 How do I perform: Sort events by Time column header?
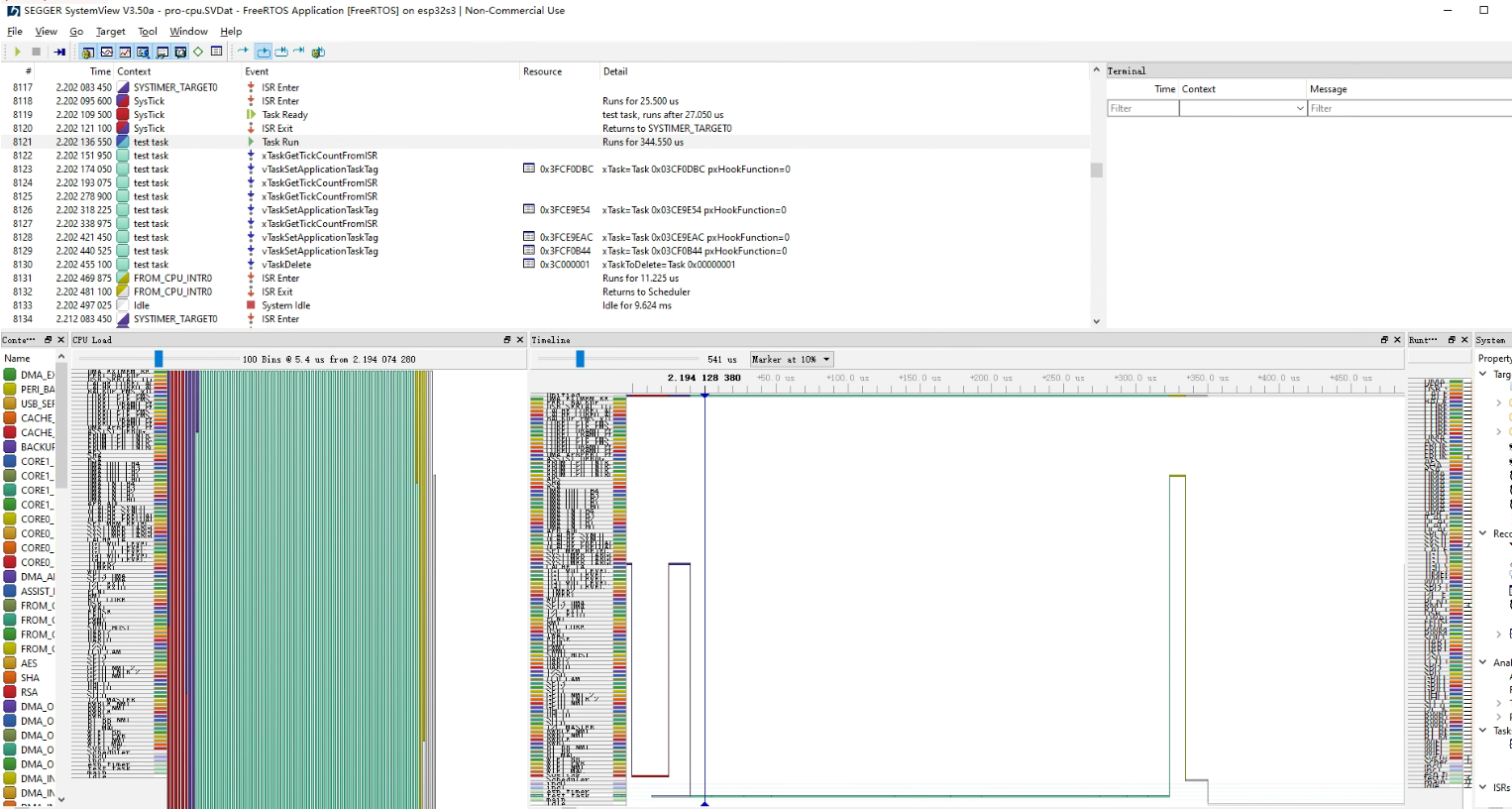(x=100, y=71)
